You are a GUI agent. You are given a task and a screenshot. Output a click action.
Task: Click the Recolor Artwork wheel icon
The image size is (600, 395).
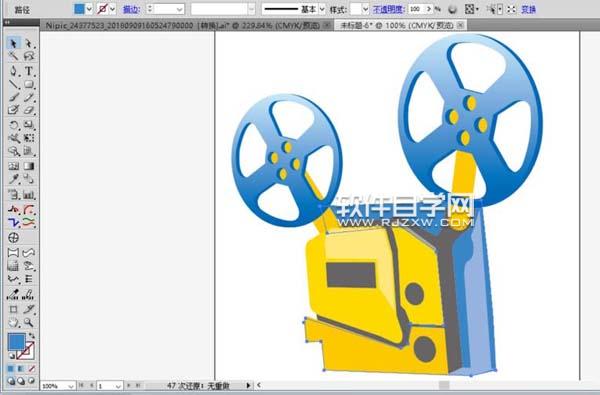[x=452, y=9]
